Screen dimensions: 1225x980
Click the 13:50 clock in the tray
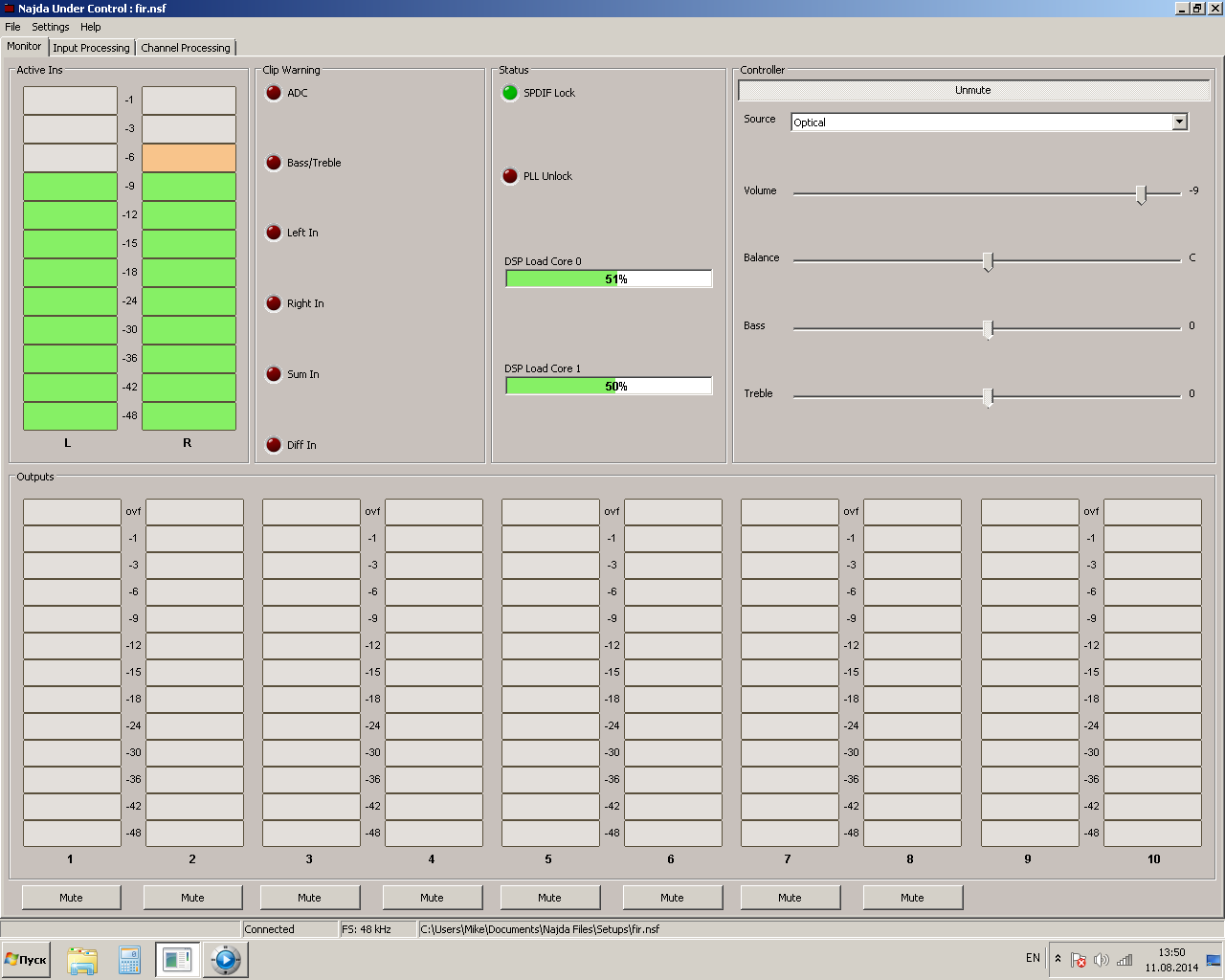click(1171, 952)
